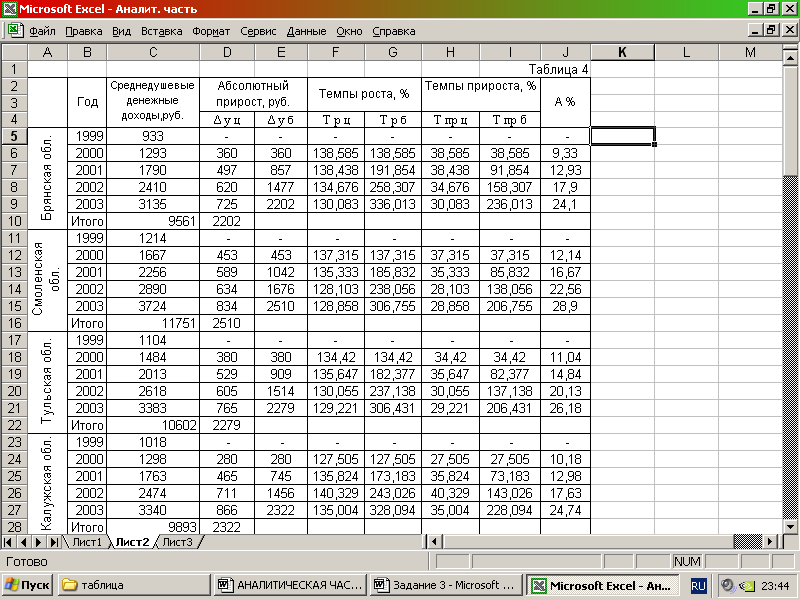Select the column K header
Viewport: 800px width, 600px height.
tap(622, 52)
